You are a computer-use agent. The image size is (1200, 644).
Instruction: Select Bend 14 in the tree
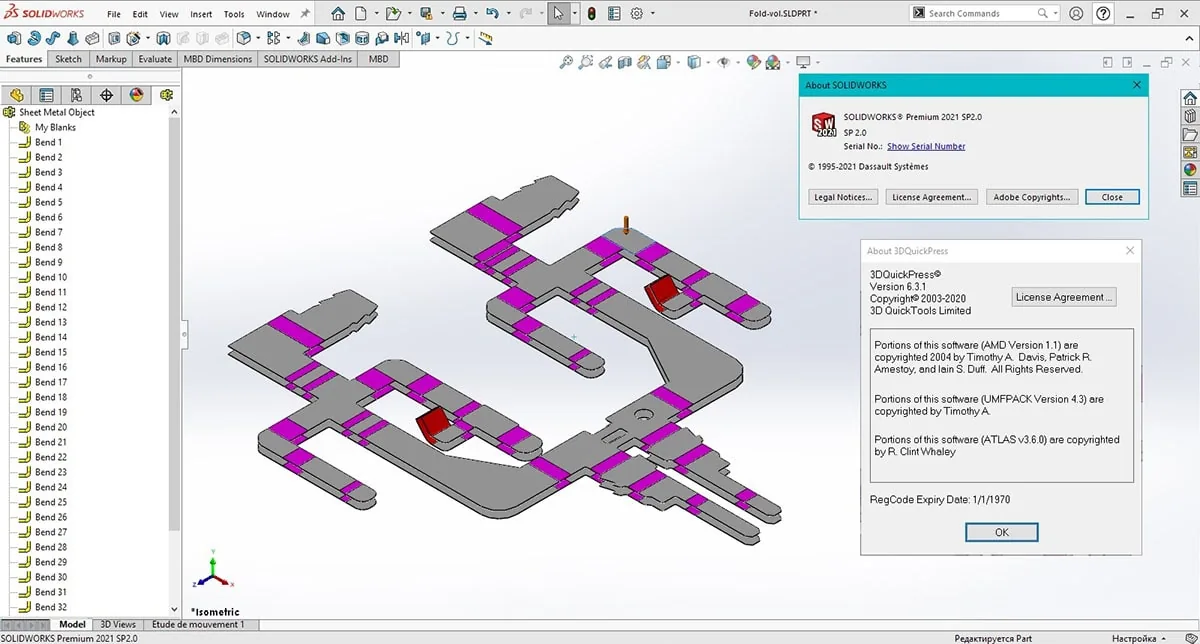(51, 337)
